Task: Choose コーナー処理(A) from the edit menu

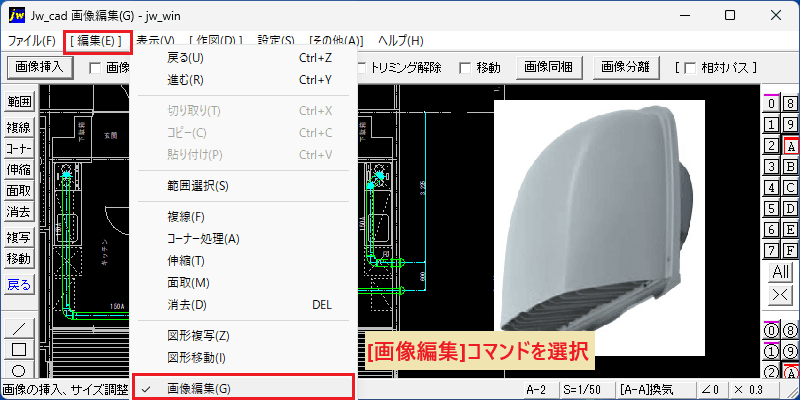Action: 244,239
